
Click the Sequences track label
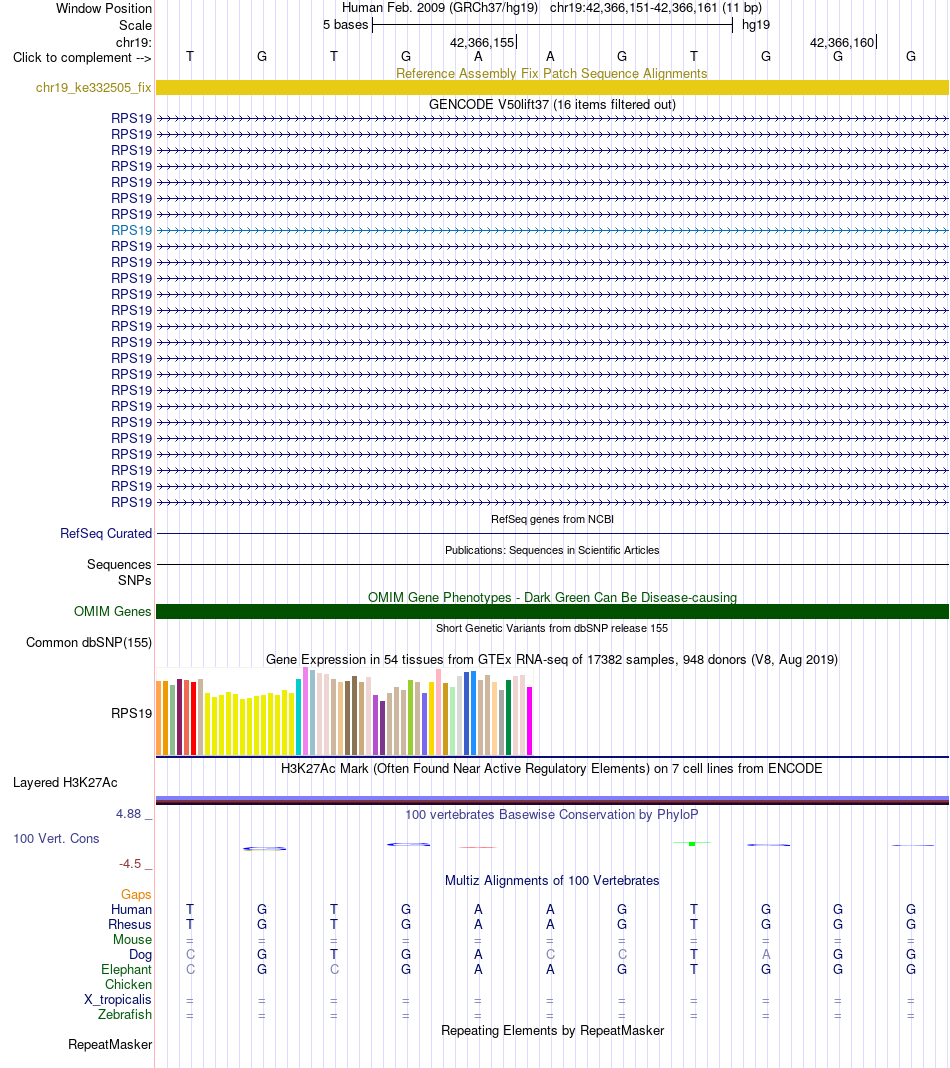(x=119, y=565)
